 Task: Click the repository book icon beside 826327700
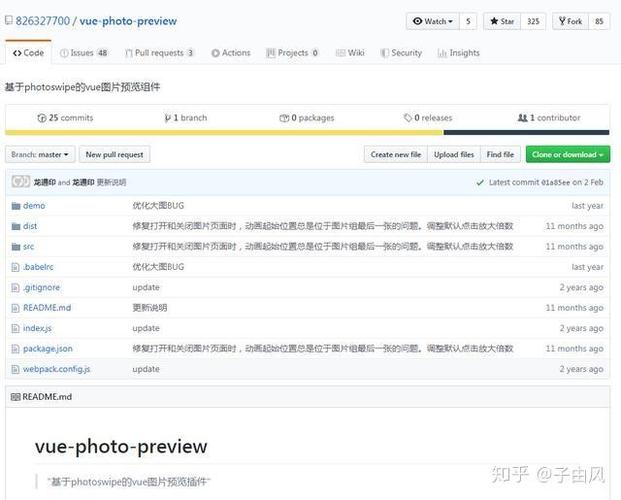pos(8,20)
